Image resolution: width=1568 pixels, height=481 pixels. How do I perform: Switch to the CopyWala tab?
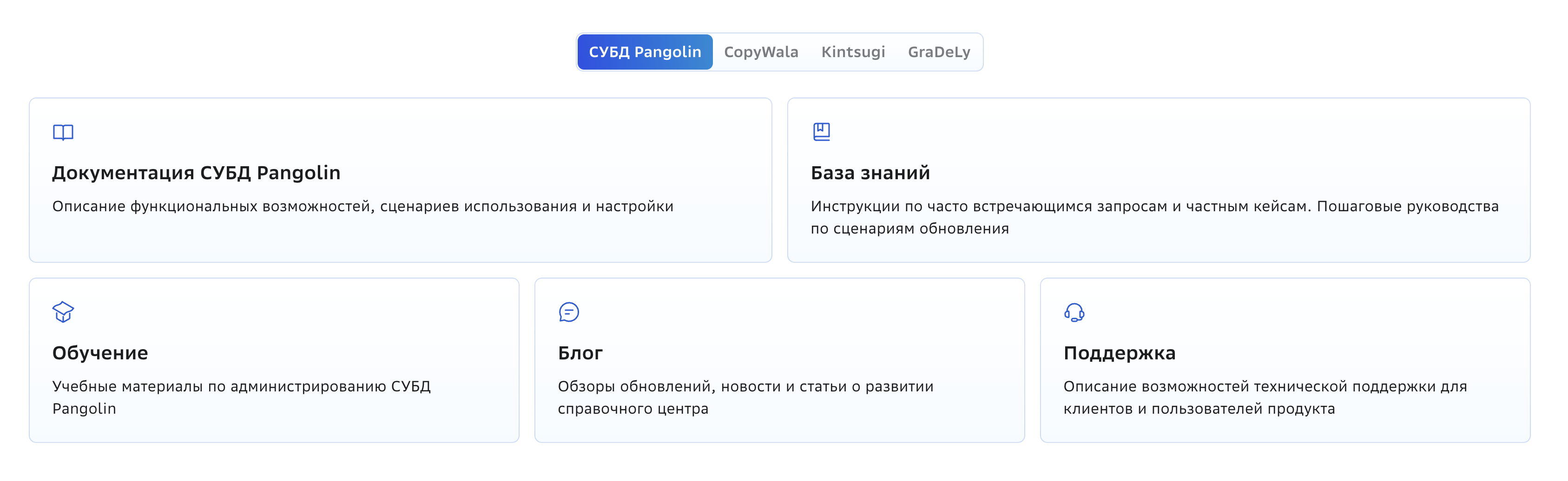[761, 52]
